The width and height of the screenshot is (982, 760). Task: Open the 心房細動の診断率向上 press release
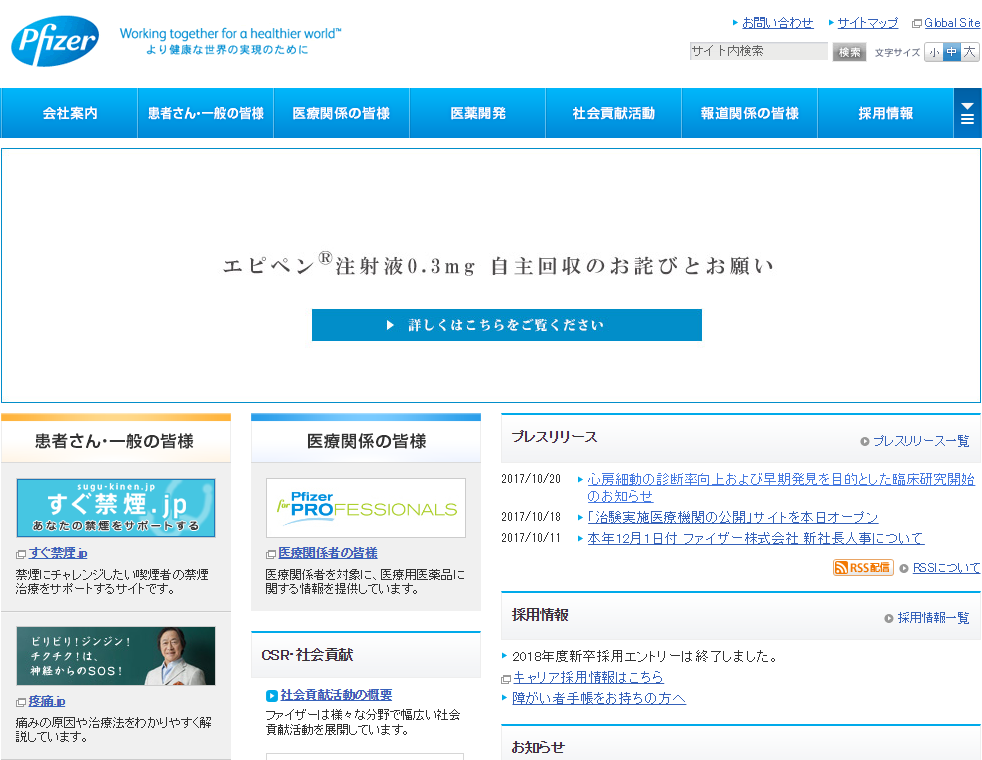click(780, 488)
